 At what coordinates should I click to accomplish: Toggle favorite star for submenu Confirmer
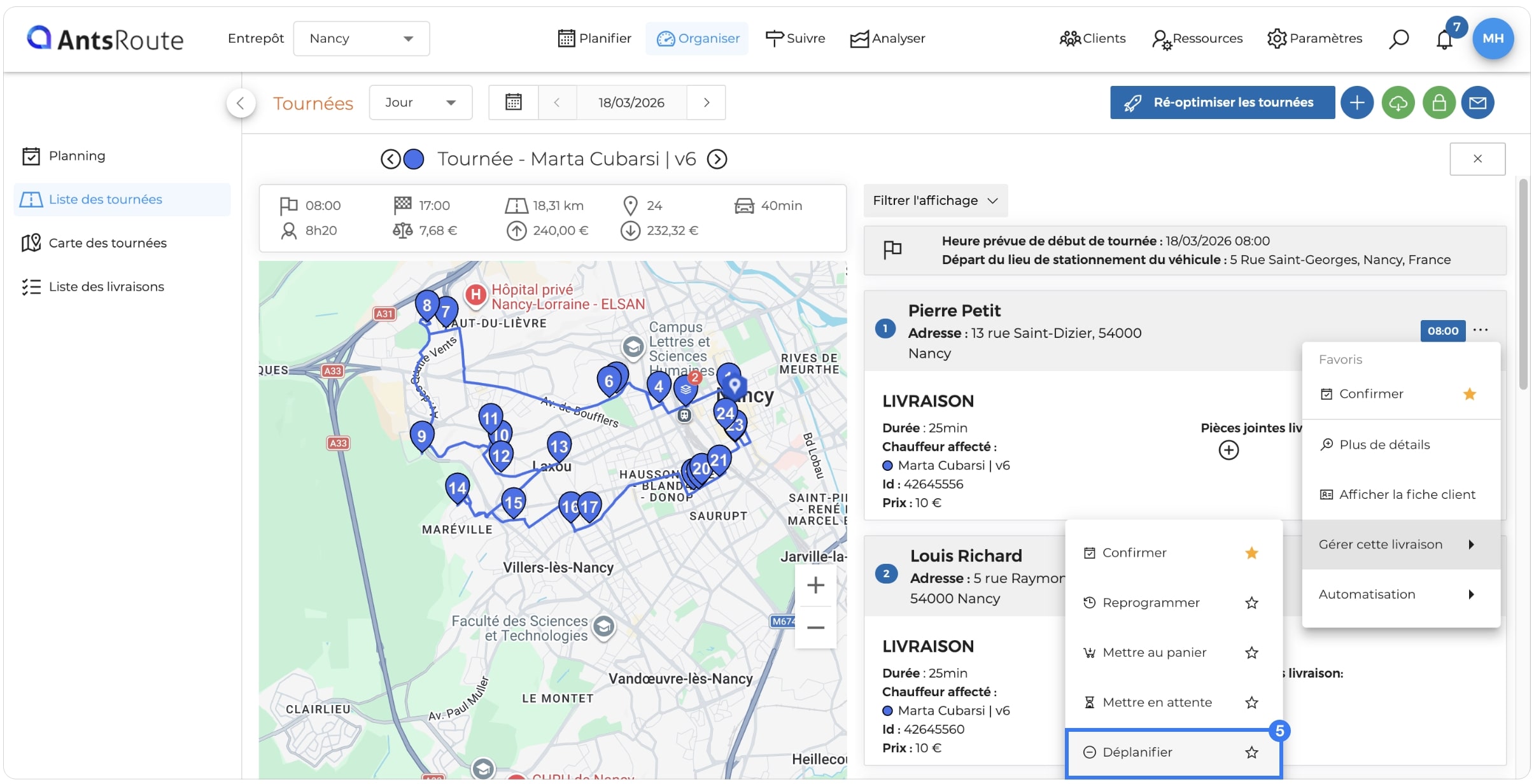[x=1251, y=553]
